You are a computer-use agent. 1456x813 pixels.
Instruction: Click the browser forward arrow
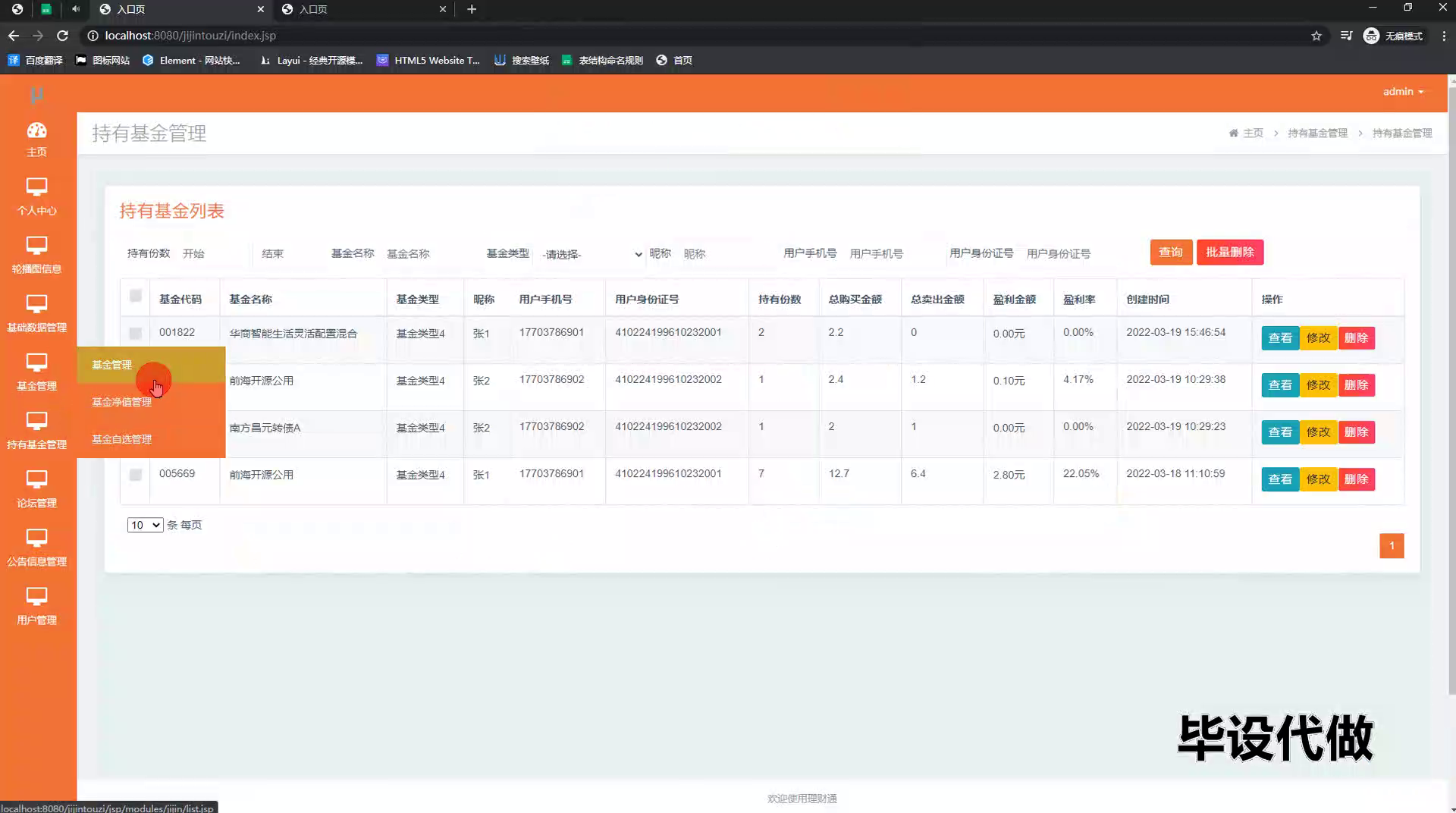(38, 36)
